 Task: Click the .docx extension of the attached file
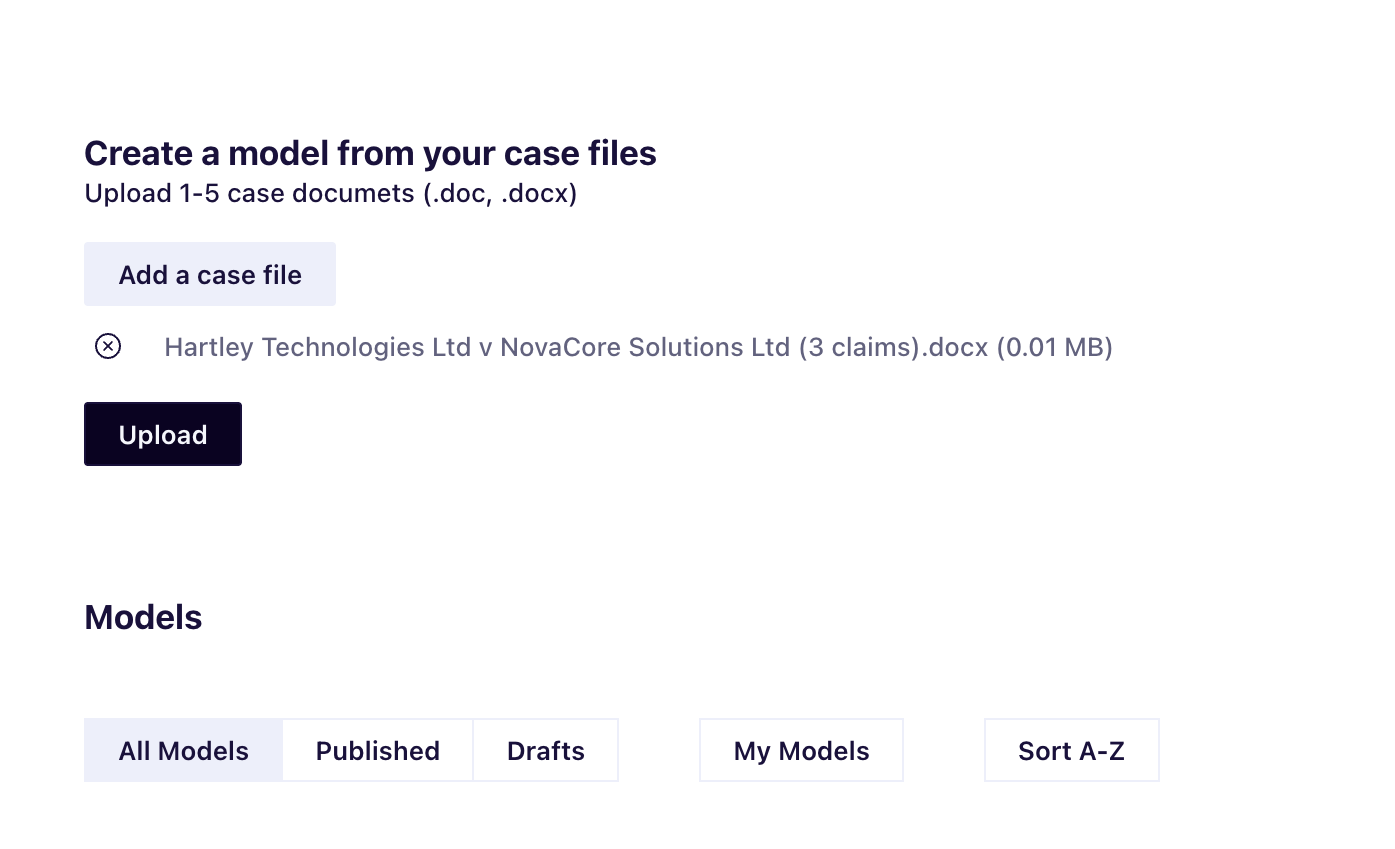(955, 347)
